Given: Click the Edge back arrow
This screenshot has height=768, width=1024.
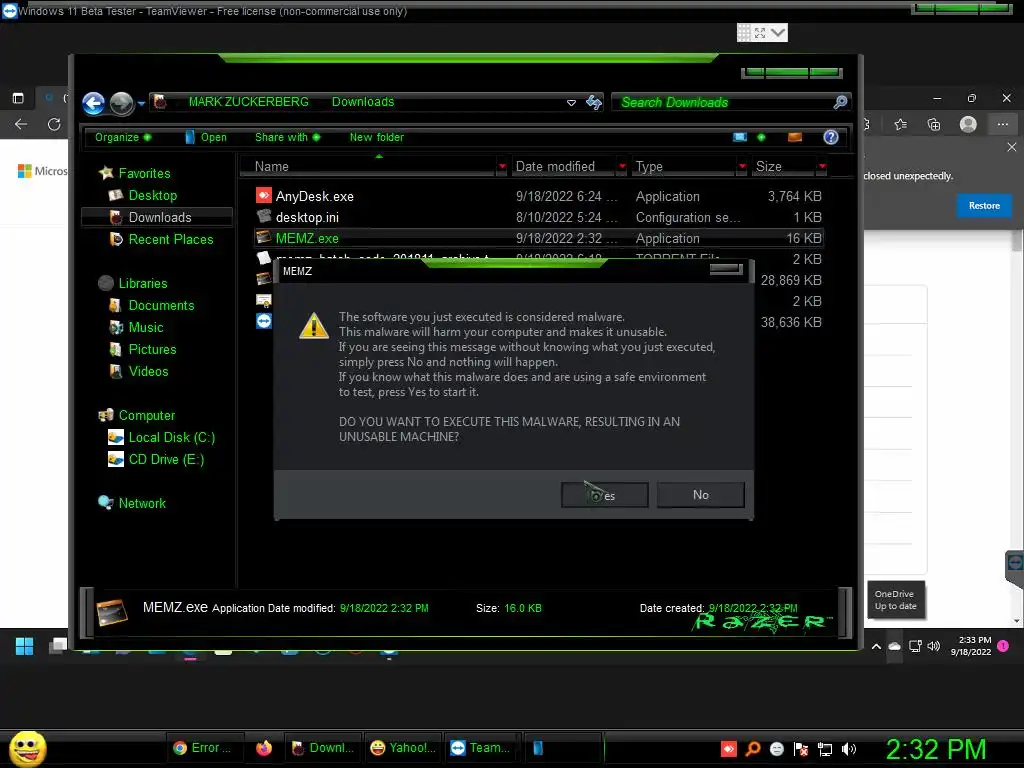Looking at the screenshot, I should (x=21, y=124).
